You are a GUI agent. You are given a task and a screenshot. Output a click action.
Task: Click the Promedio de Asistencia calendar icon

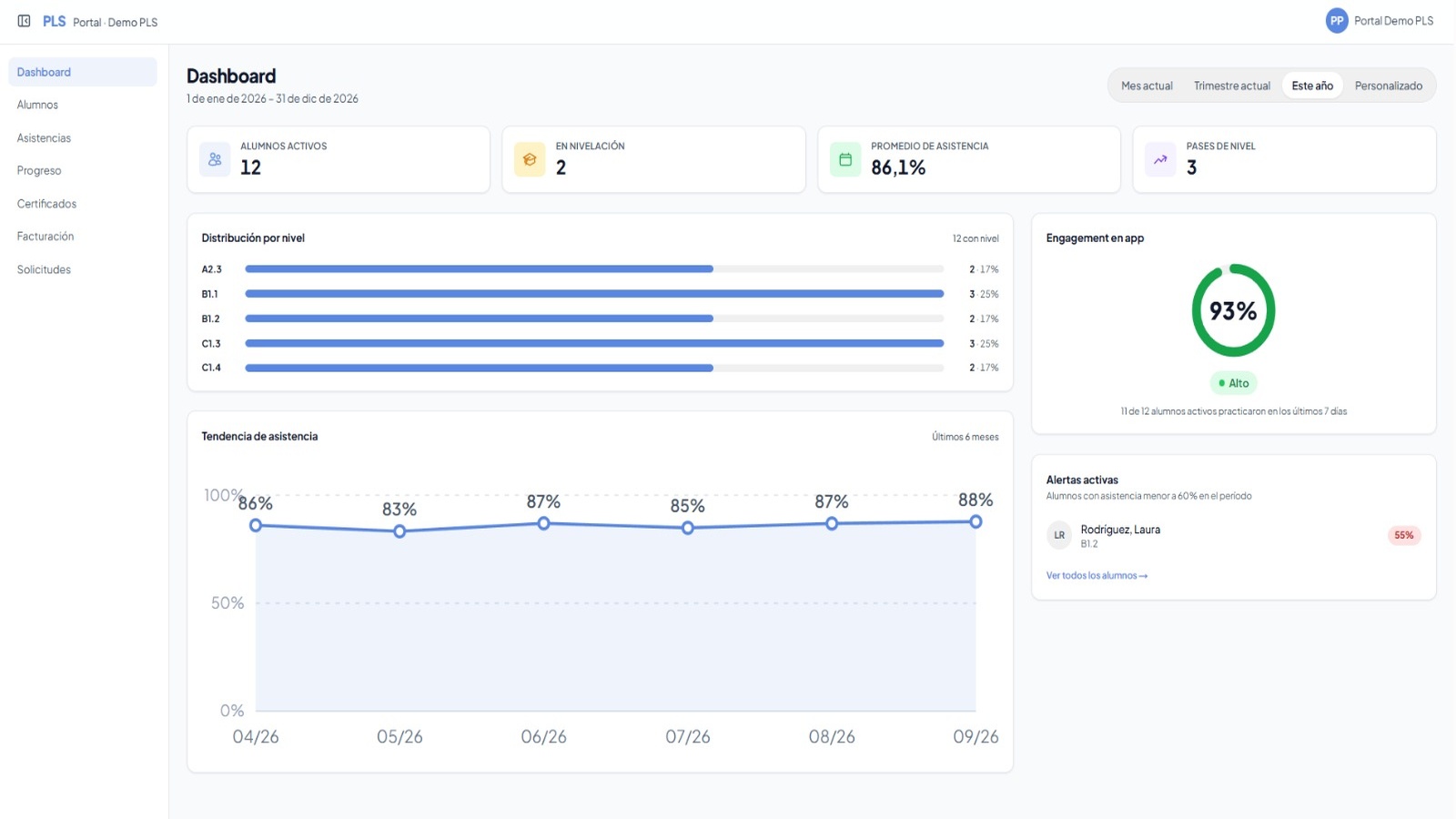coord(845,159)
